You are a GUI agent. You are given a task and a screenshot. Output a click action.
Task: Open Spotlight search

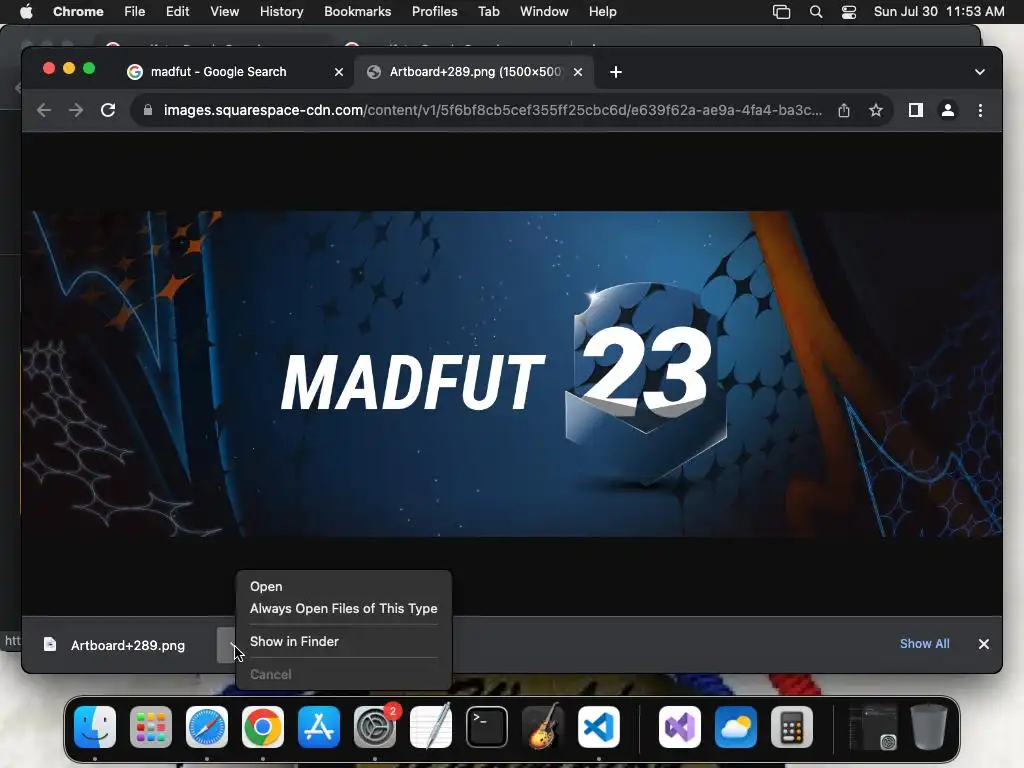(816, 12)
